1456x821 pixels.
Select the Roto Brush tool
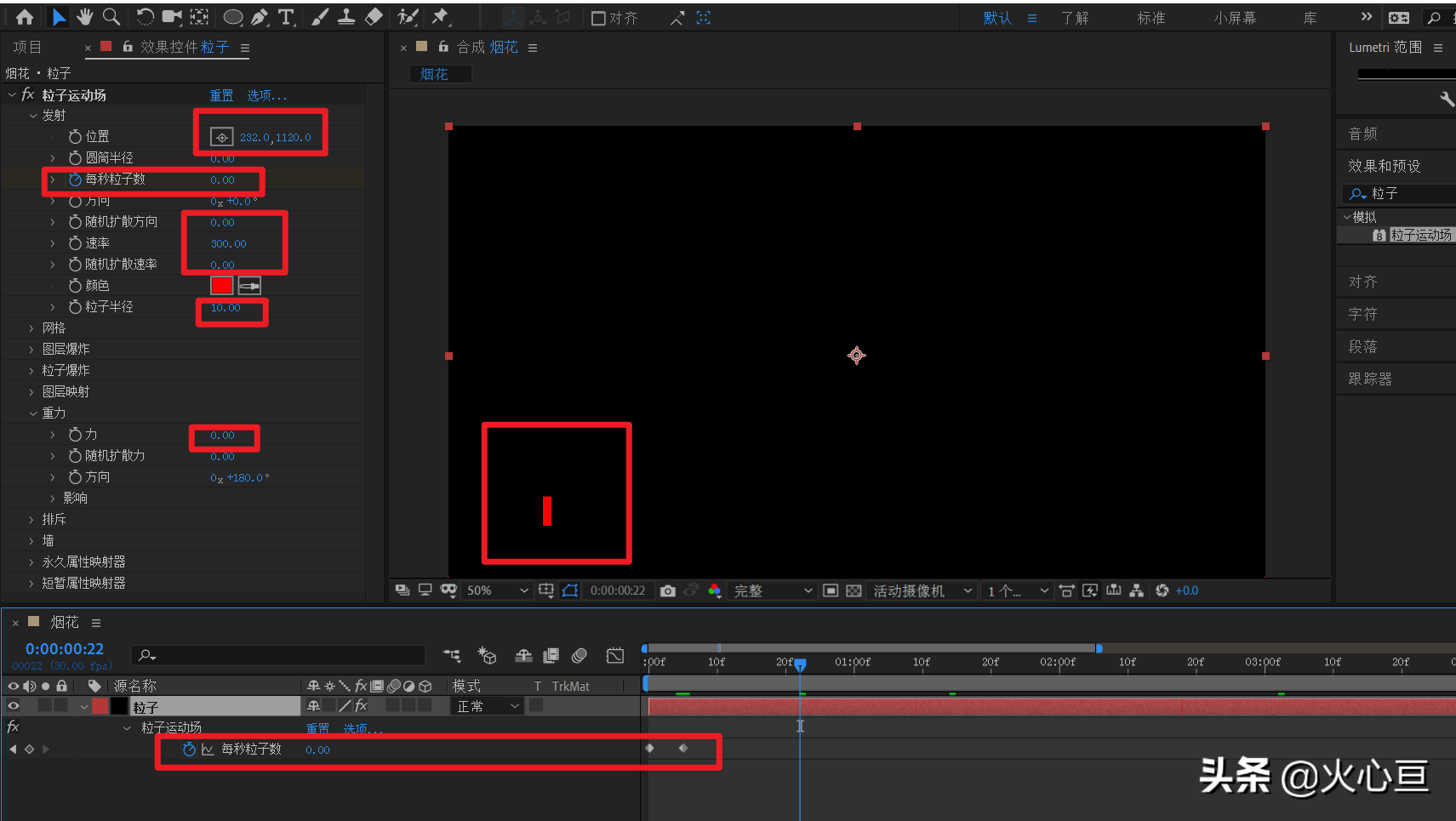(408, 17)
